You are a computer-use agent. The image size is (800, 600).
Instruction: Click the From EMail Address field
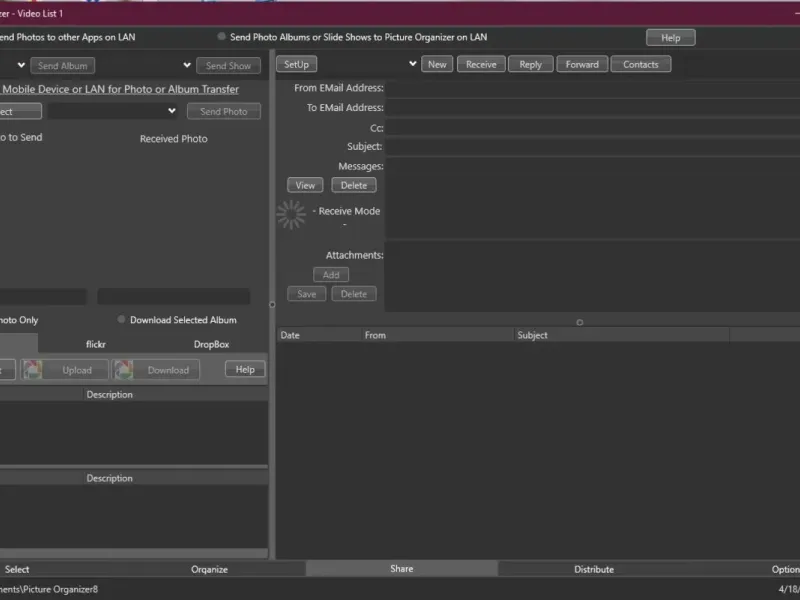point(592,88)
